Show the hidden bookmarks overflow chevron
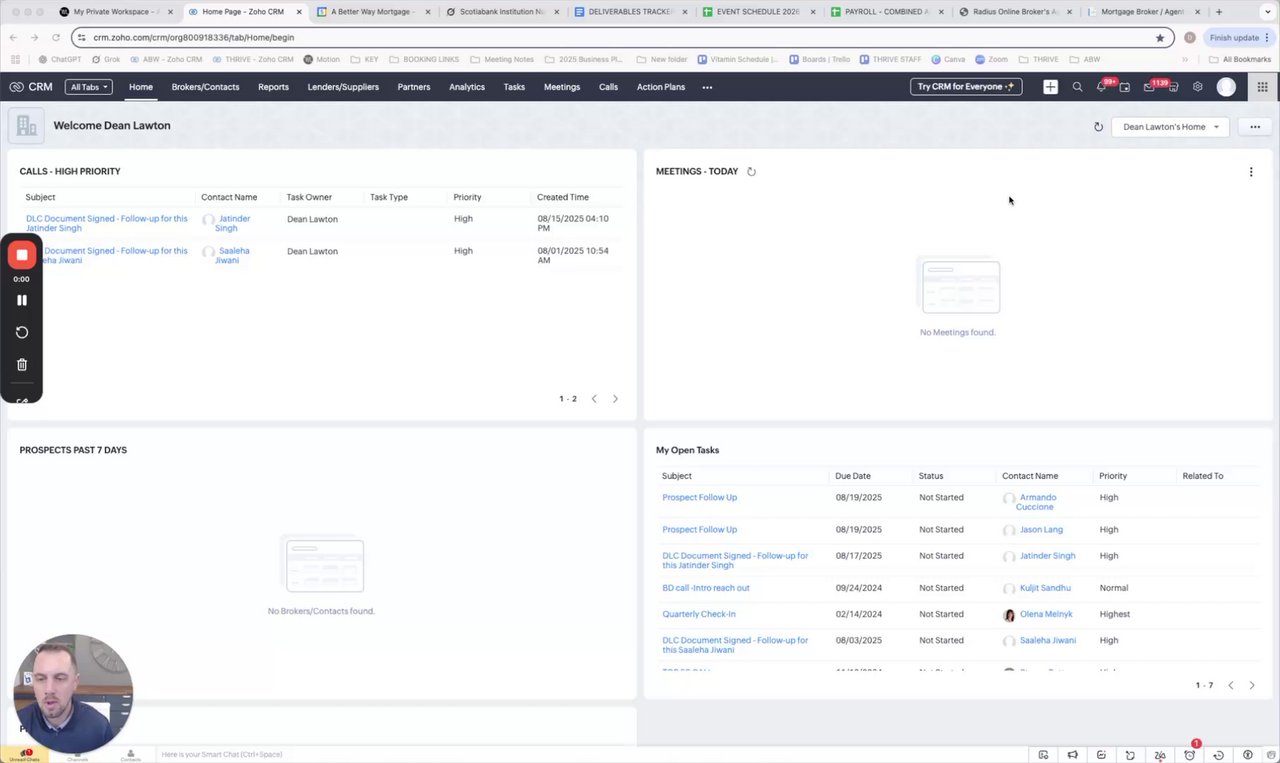1280x763 pixels. click(x=1185, y=60)
